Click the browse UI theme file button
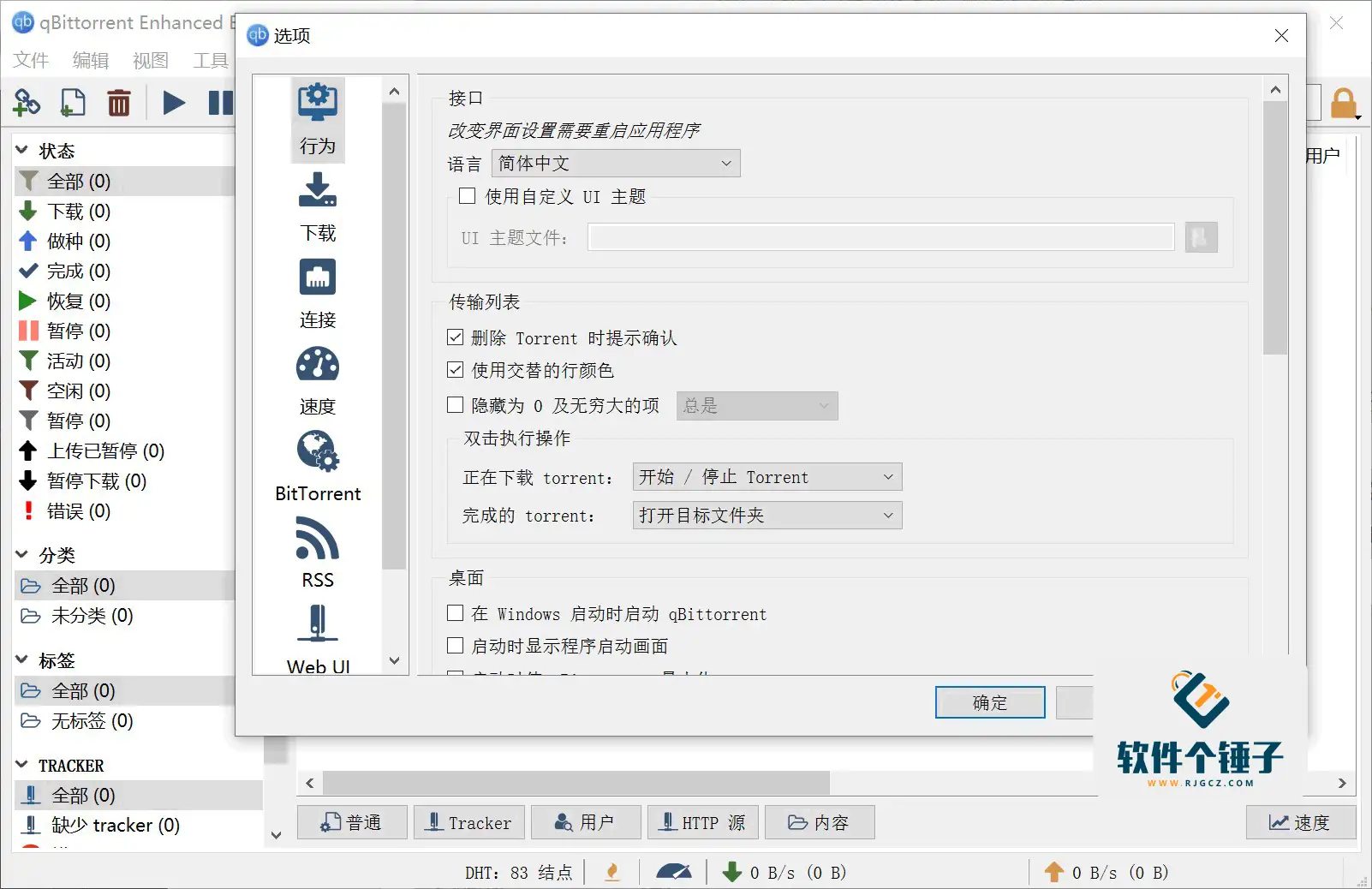Screen dimensions: 1372x889 [x=1201, y=237]
